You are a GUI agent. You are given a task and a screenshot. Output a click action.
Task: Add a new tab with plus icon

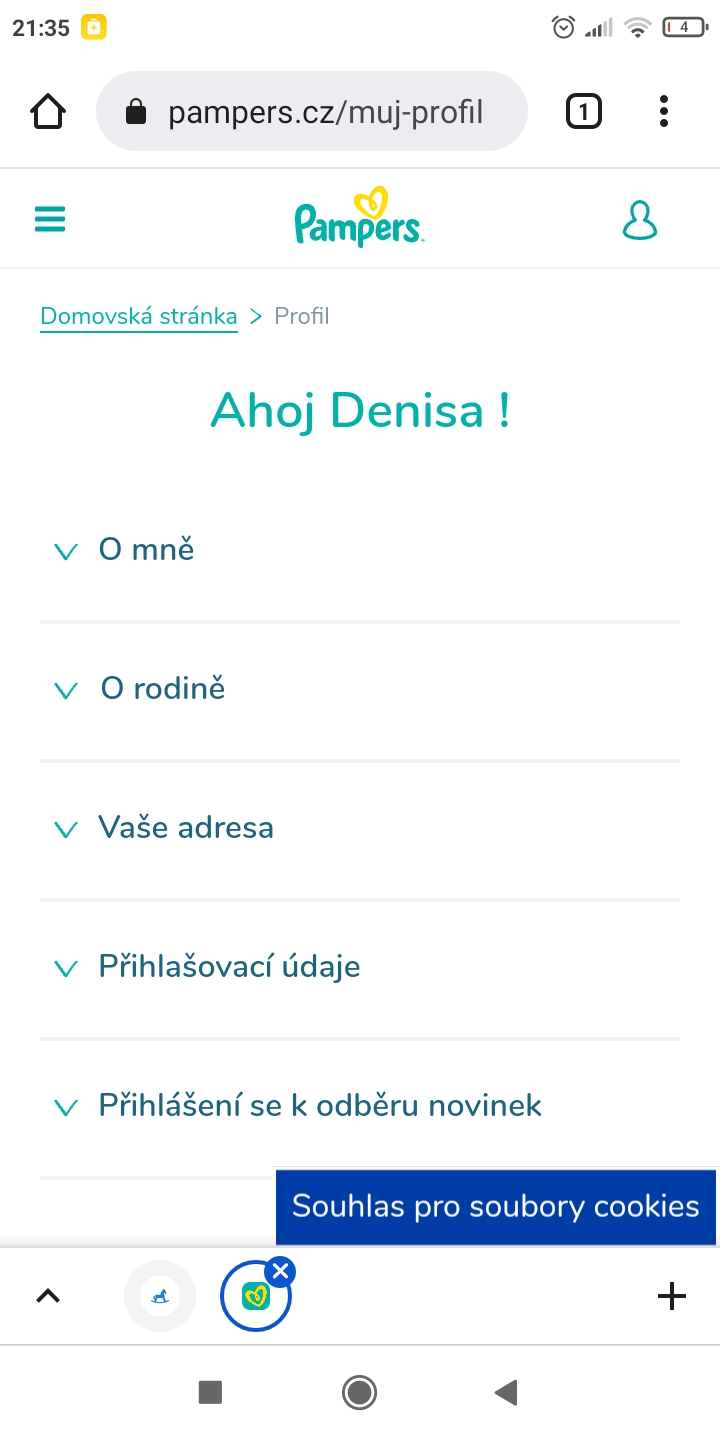pos(672,1296)
